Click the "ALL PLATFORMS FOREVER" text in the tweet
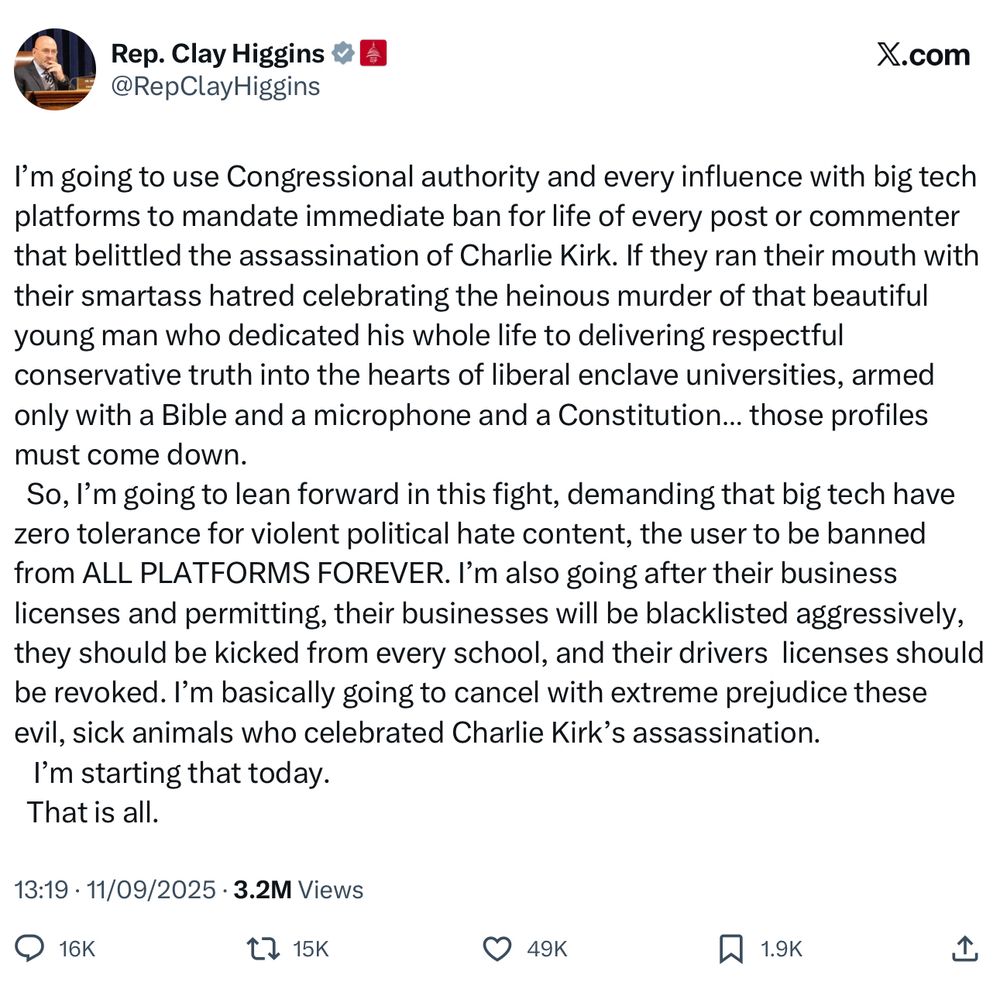The image size is (1000, 991). [263, 573]
